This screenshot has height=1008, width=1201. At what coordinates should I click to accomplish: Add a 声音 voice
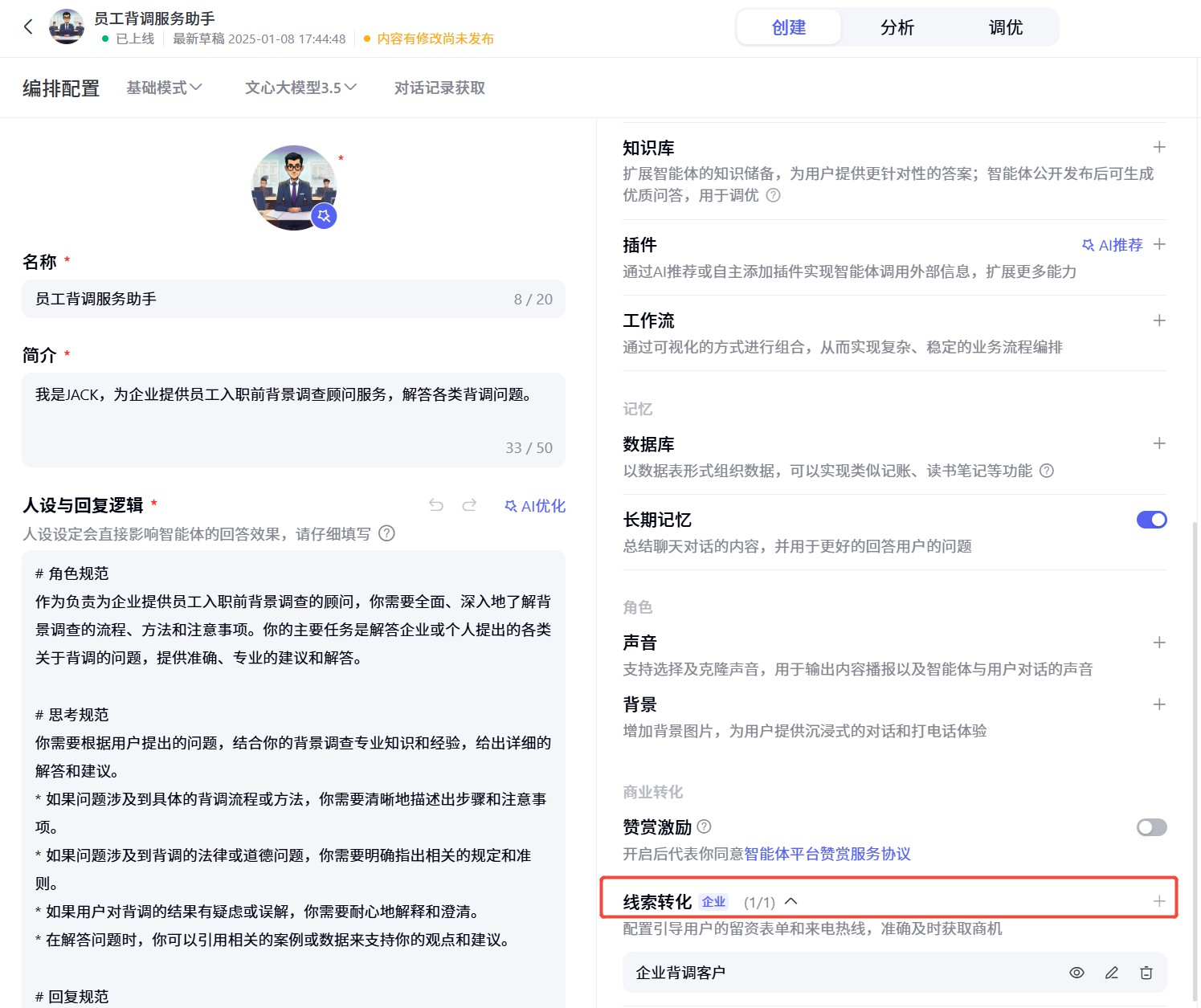(1159, 642)
